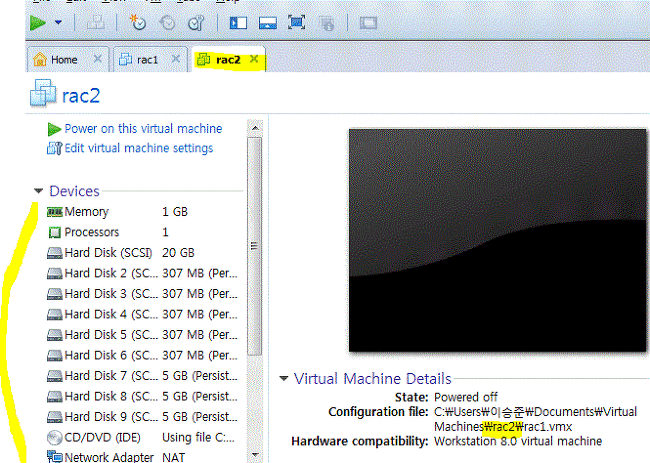Viewport: 650px width, 463px height.
Task: Click the scroll down arrow in device list
Action: click(255, 455)
